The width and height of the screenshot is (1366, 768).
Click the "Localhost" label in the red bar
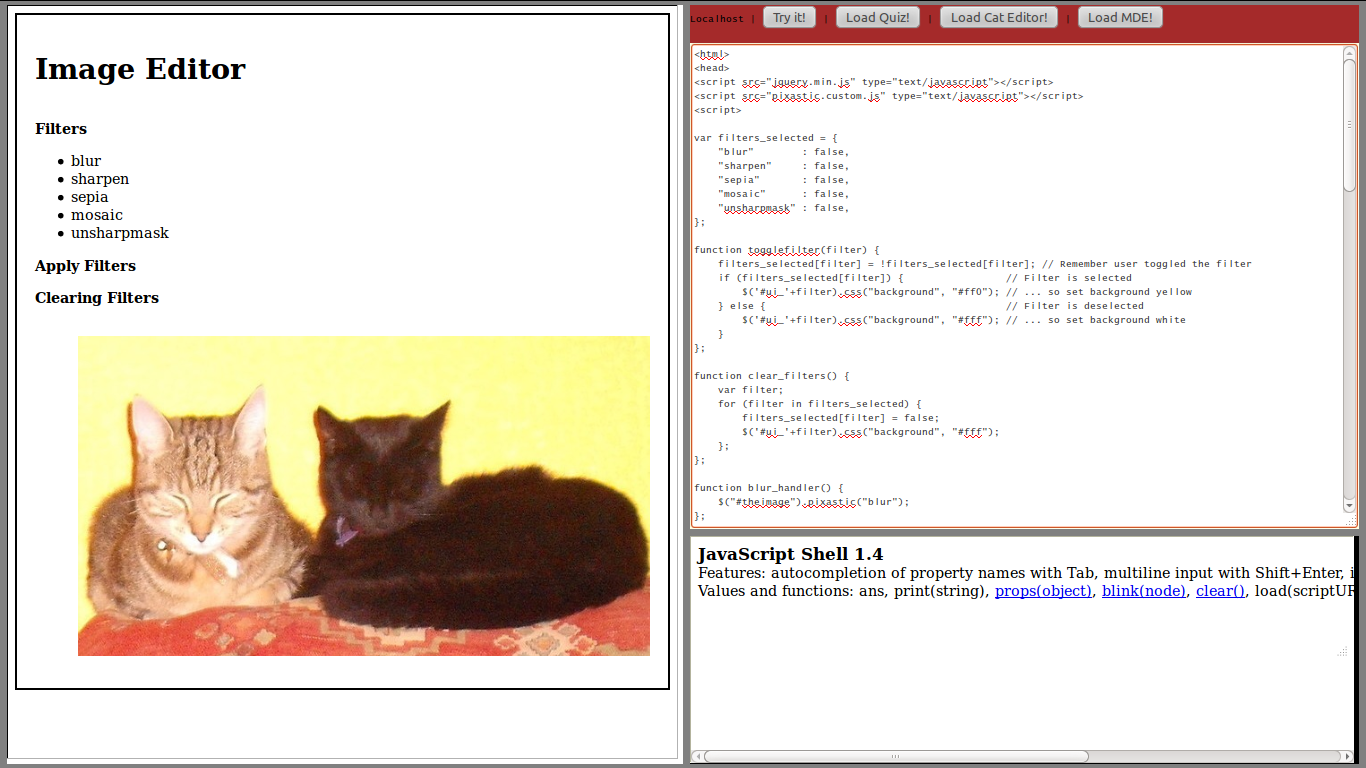[x=717, y=19]
